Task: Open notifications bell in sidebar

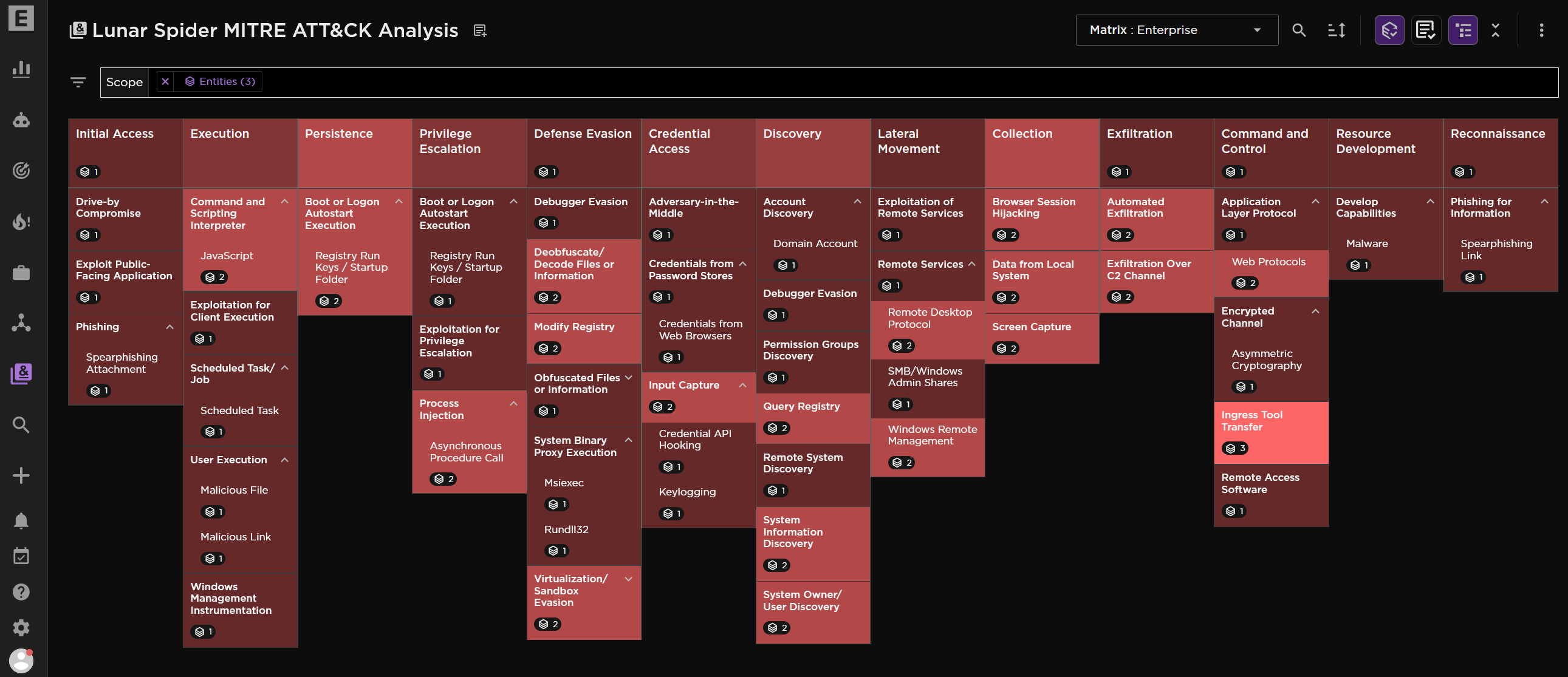Action: tap(21, 521)
